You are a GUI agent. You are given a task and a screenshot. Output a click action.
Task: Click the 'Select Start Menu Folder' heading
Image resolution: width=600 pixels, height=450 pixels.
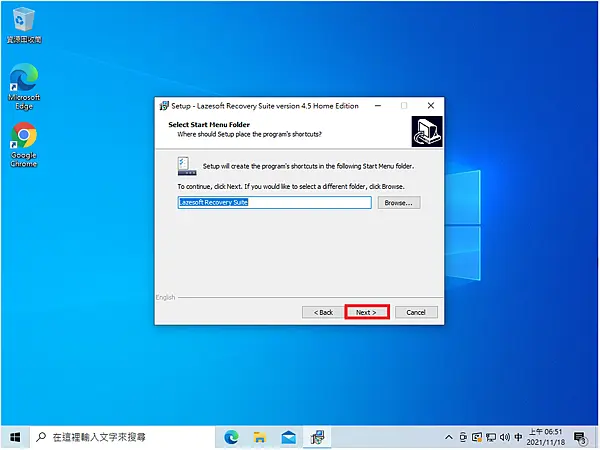coord(209,124)
